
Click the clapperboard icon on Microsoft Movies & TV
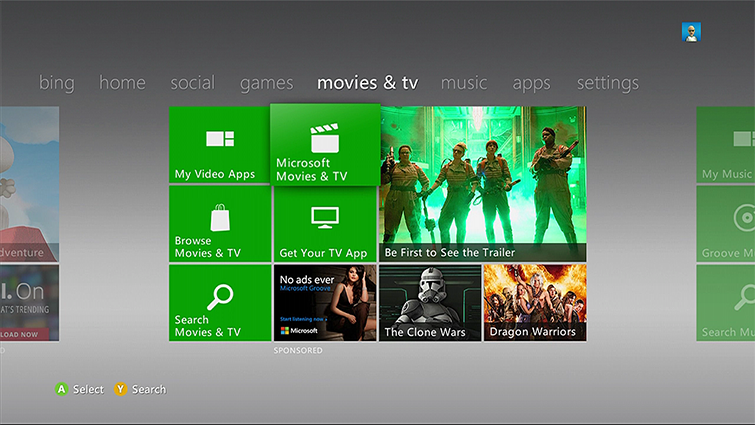click(325, 138)
